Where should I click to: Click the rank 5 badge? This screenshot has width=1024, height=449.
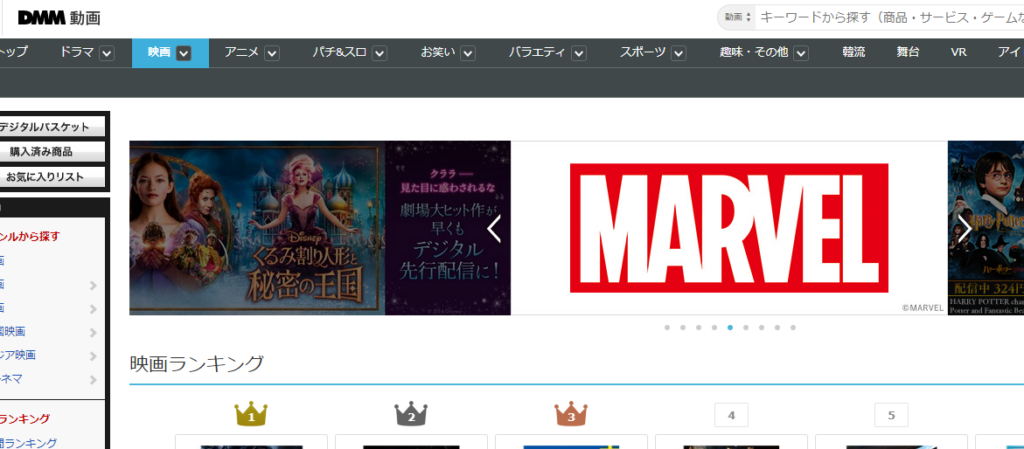click(891, 415)
